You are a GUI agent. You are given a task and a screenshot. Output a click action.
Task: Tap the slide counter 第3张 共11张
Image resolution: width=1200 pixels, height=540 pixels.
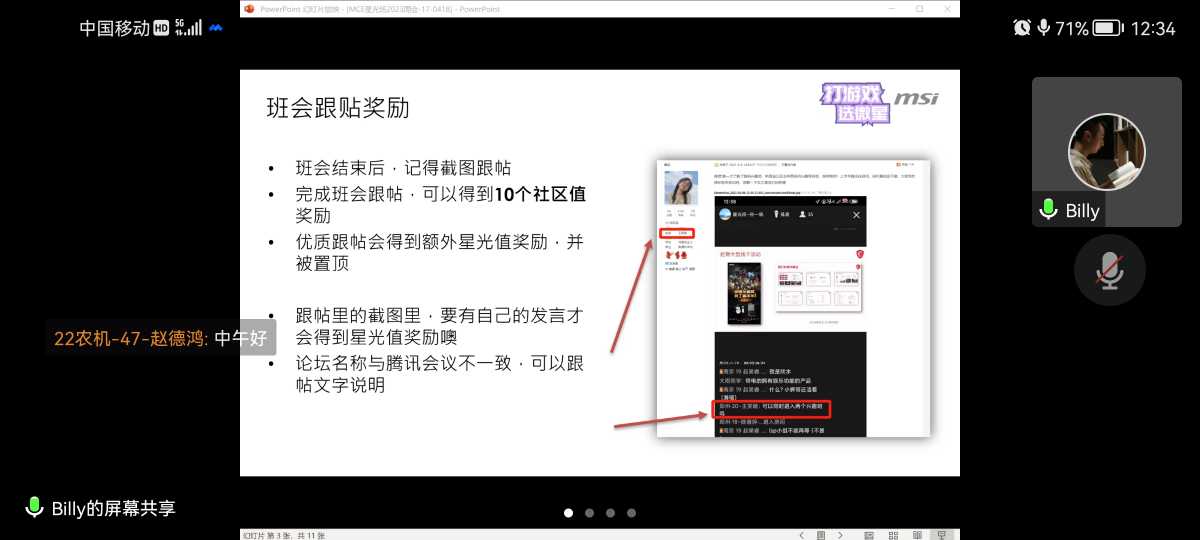pos(284,535)
